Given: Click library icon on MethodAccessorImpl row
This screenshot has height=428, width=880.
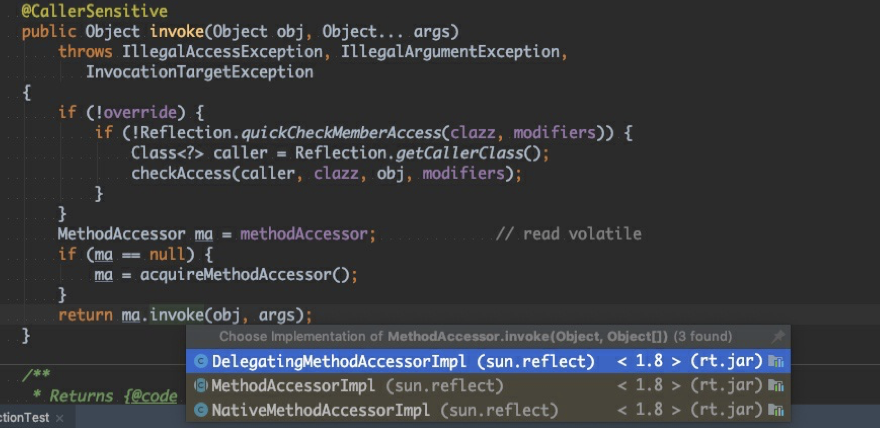Looking at the screenshot, I should pos(776,385).
